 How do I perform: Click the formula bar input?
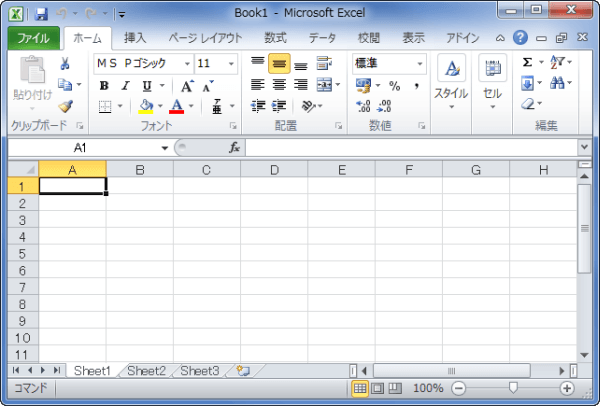(411, 148)
